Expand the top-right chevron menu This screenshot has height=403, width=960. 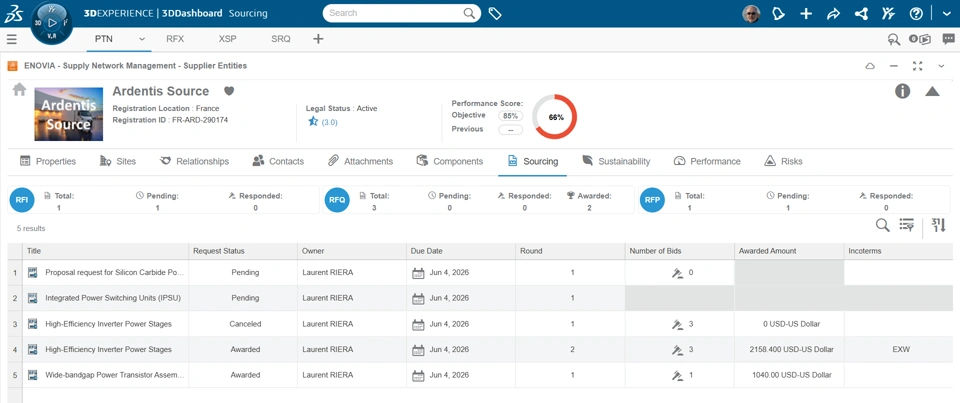pos(948,13)
